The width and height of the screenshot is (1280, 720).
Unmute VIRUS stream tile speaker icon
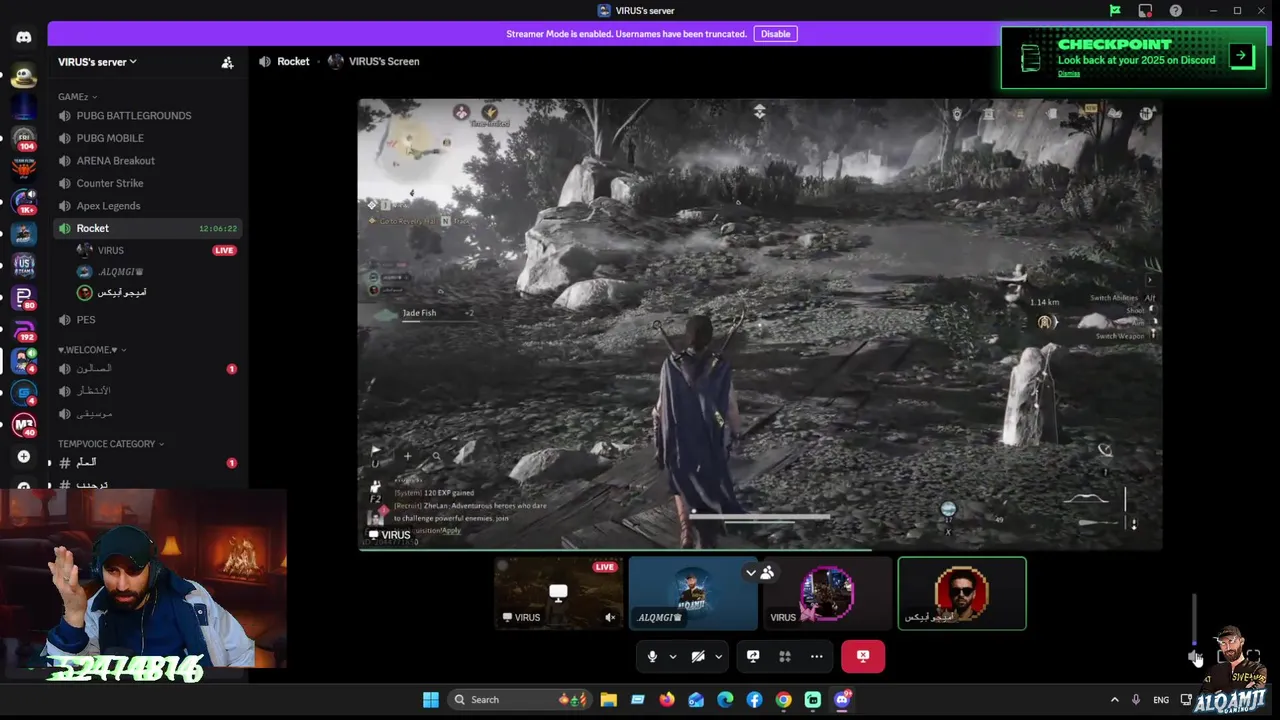(610, 618)
